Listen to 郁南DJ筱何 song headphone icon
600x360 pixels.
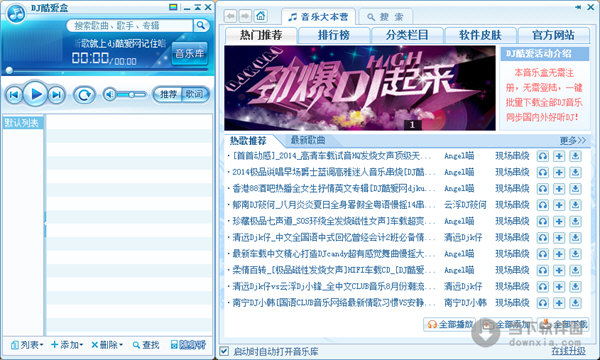point(543,205)
